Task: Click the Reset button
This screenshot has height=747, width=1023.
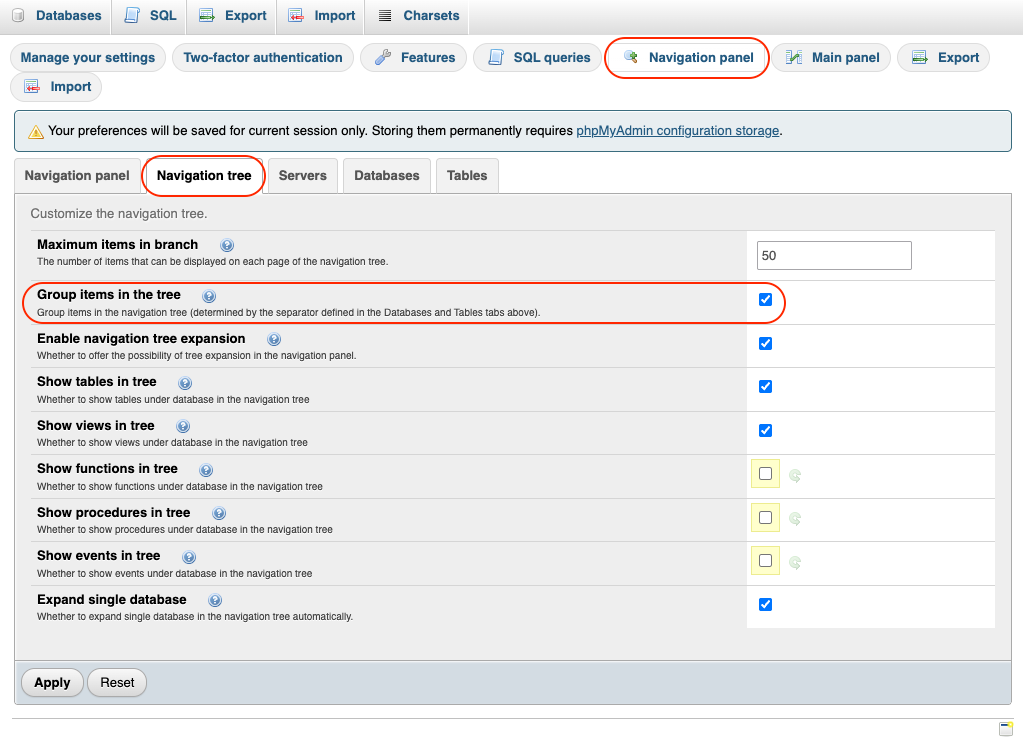Action: [x=117, y=682]
